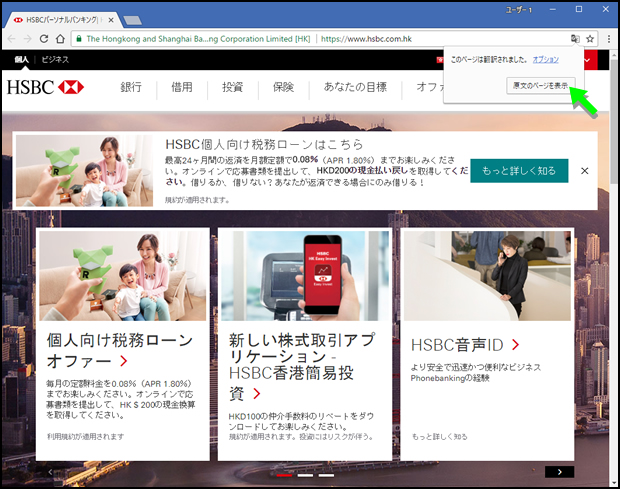Click the HSBC音声ID card photo

pyautogui.click(x=487, y=276)
